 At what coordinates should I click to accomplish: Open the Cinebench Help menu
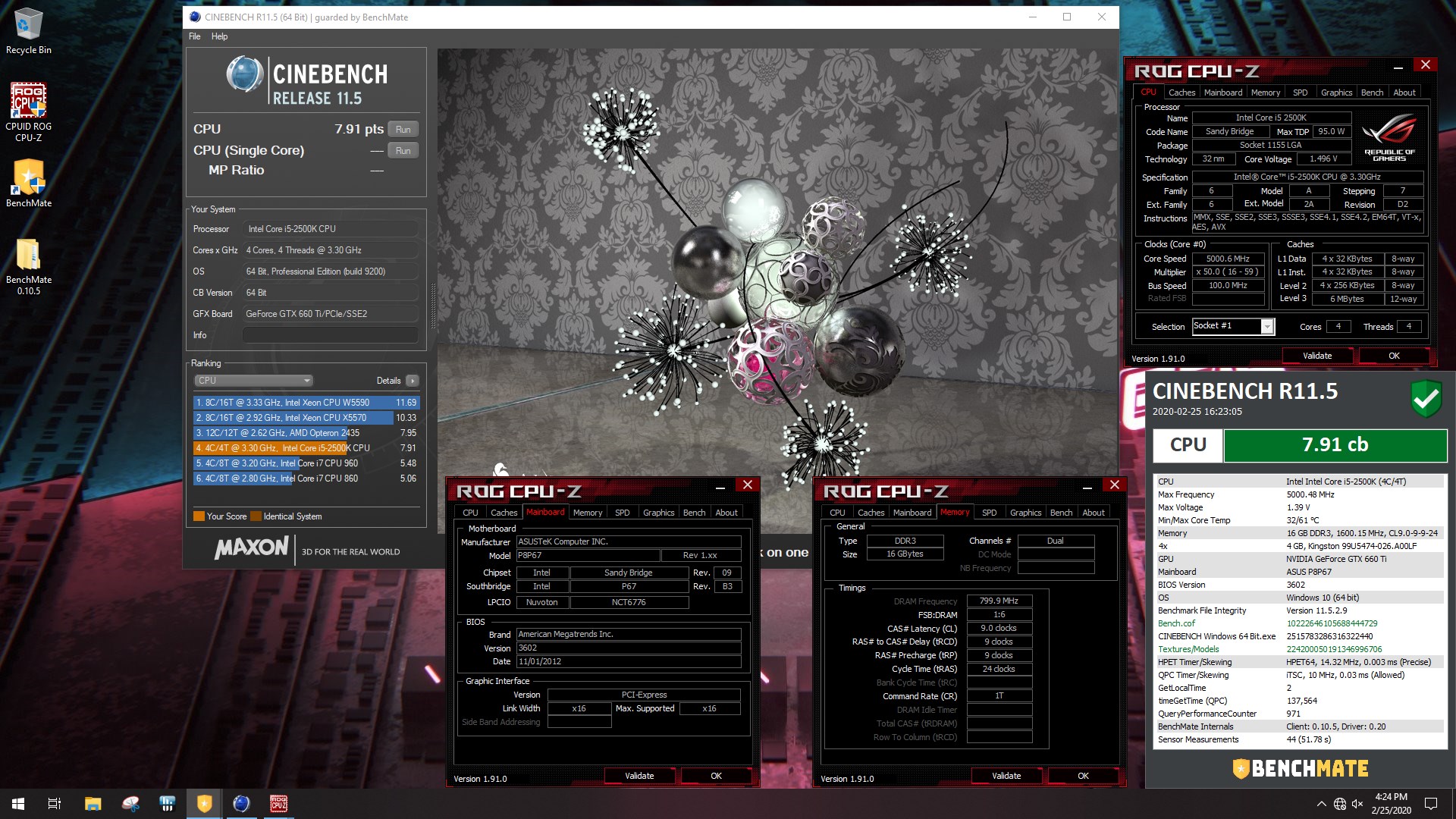tap(219, 36)
